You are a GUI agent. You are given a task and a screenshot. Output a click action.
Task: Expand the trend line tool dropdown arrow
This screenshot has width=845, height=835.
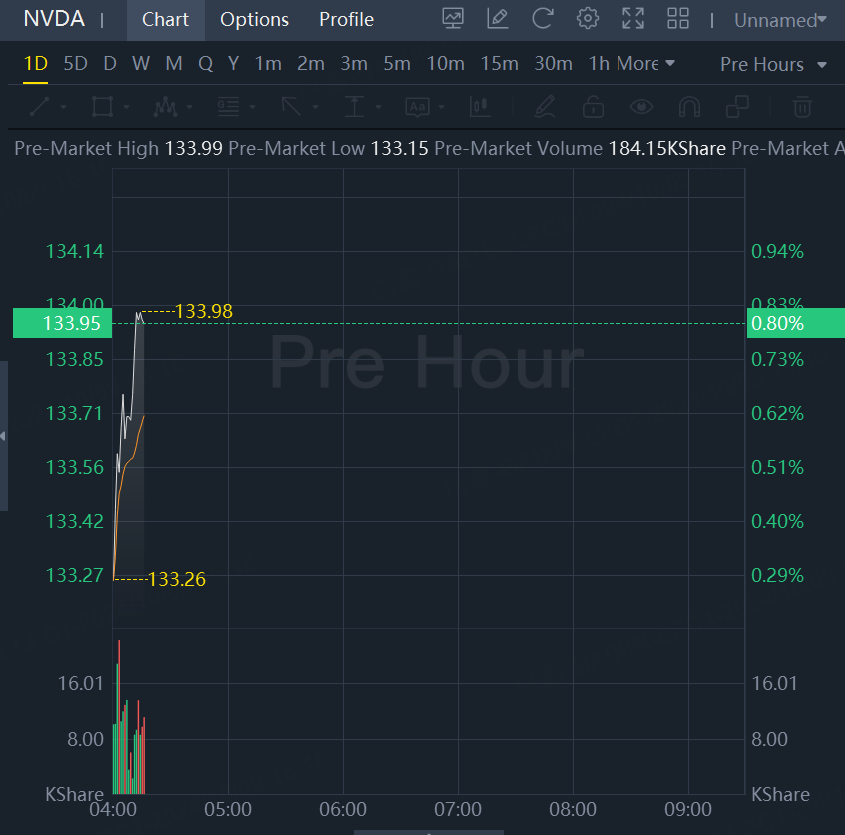64,107
